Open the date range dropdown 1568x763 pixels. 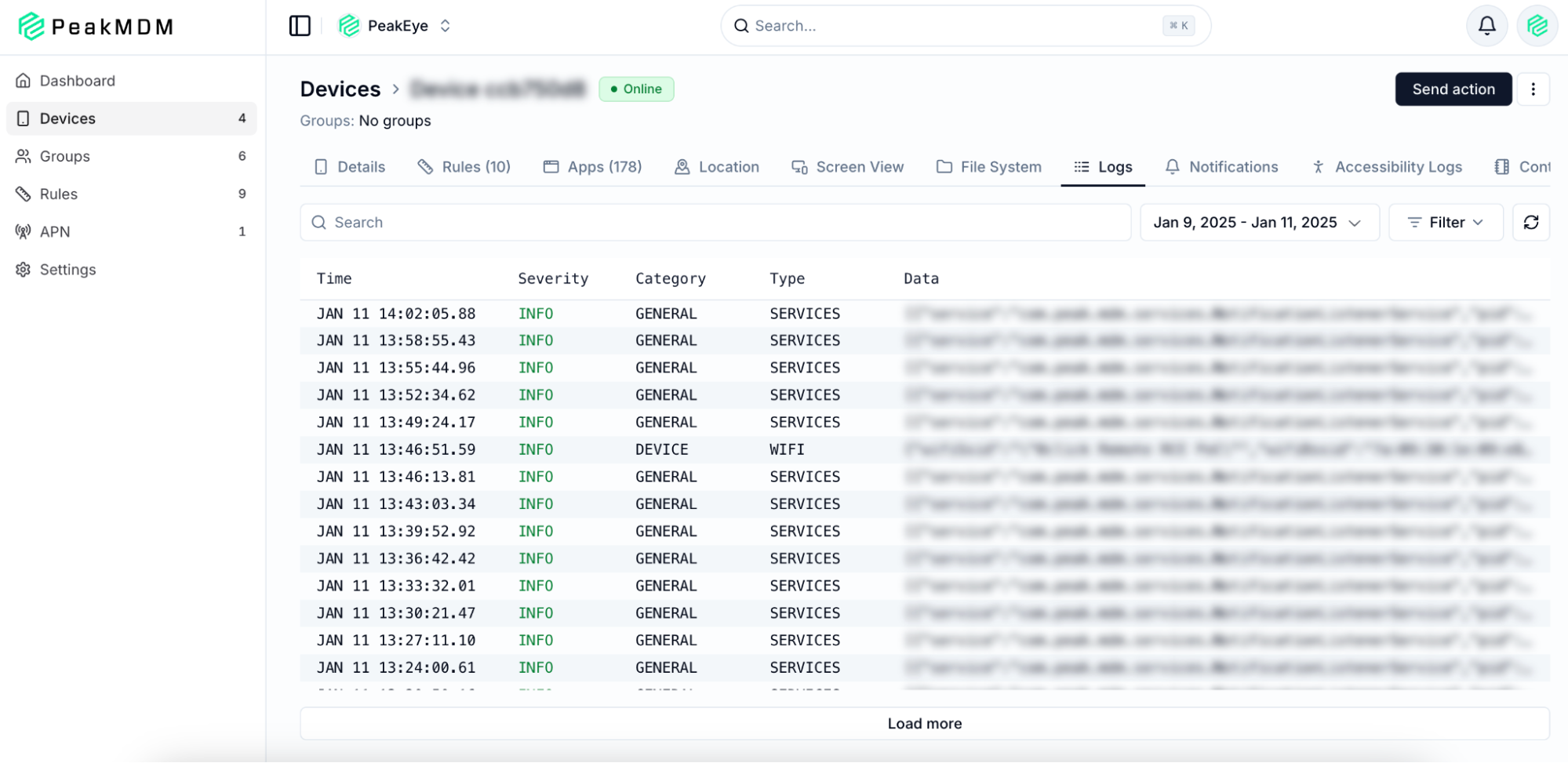1258,223
